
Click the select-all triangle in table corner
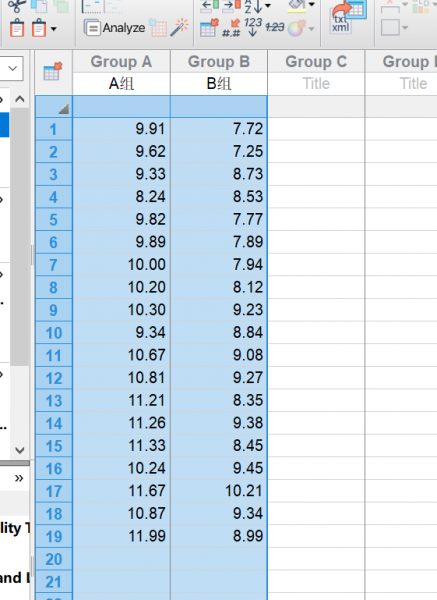point(64,109)
